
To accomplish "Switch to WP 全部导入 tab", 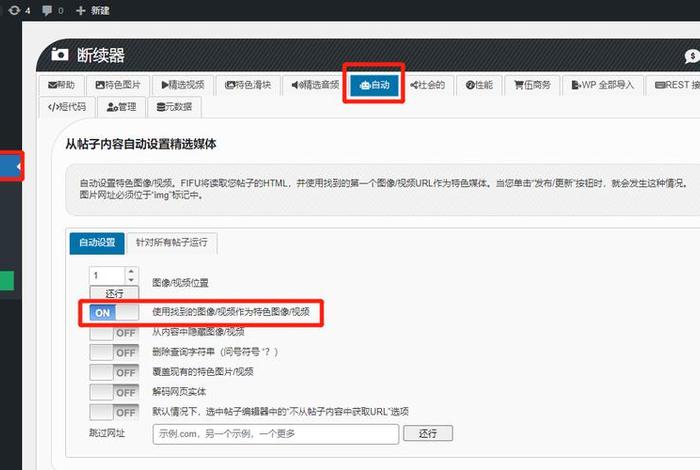I will (602, 85).
